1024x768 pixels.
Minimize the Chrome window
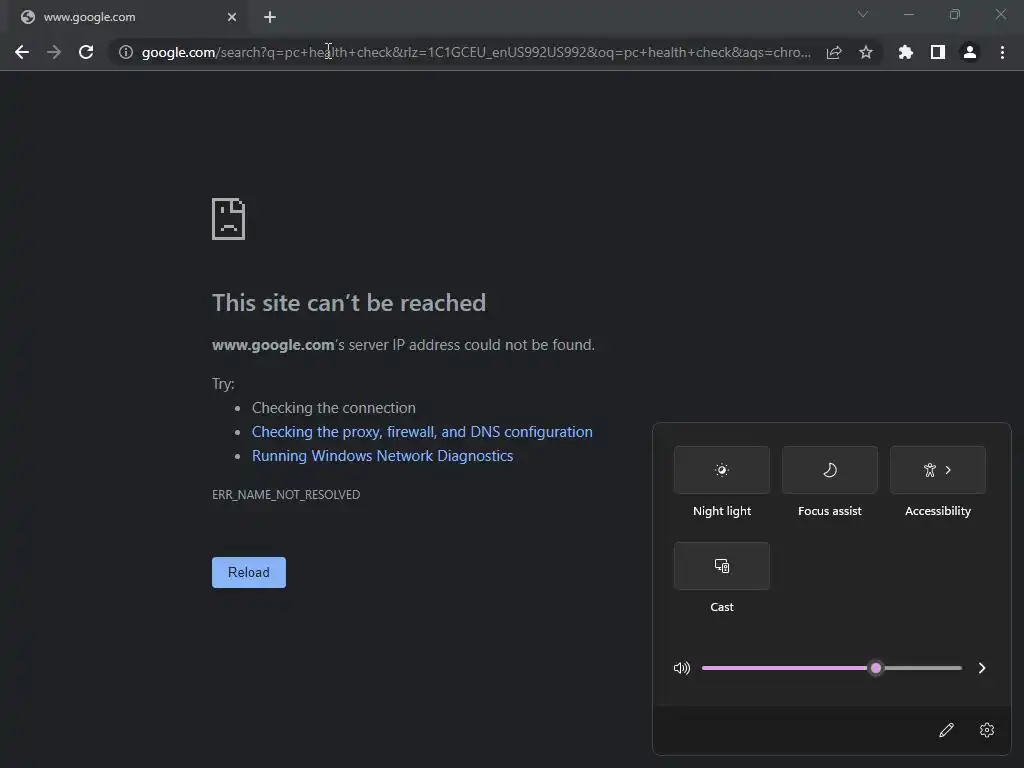click(908, 14)
